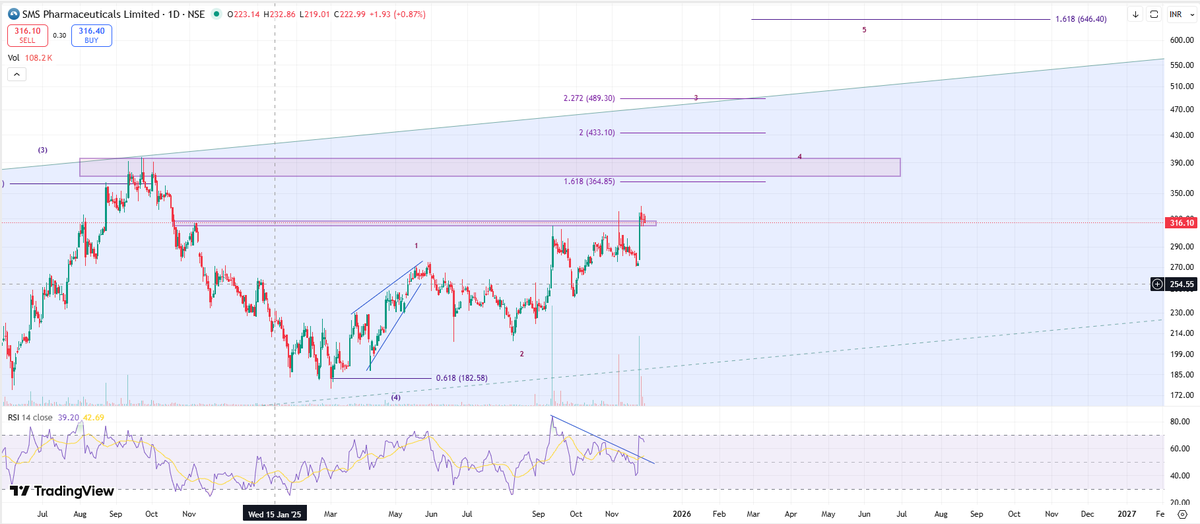The image size is (1200, 524).
Task: Click the 80.00 RSI scale label
Action: point(1181,422)
